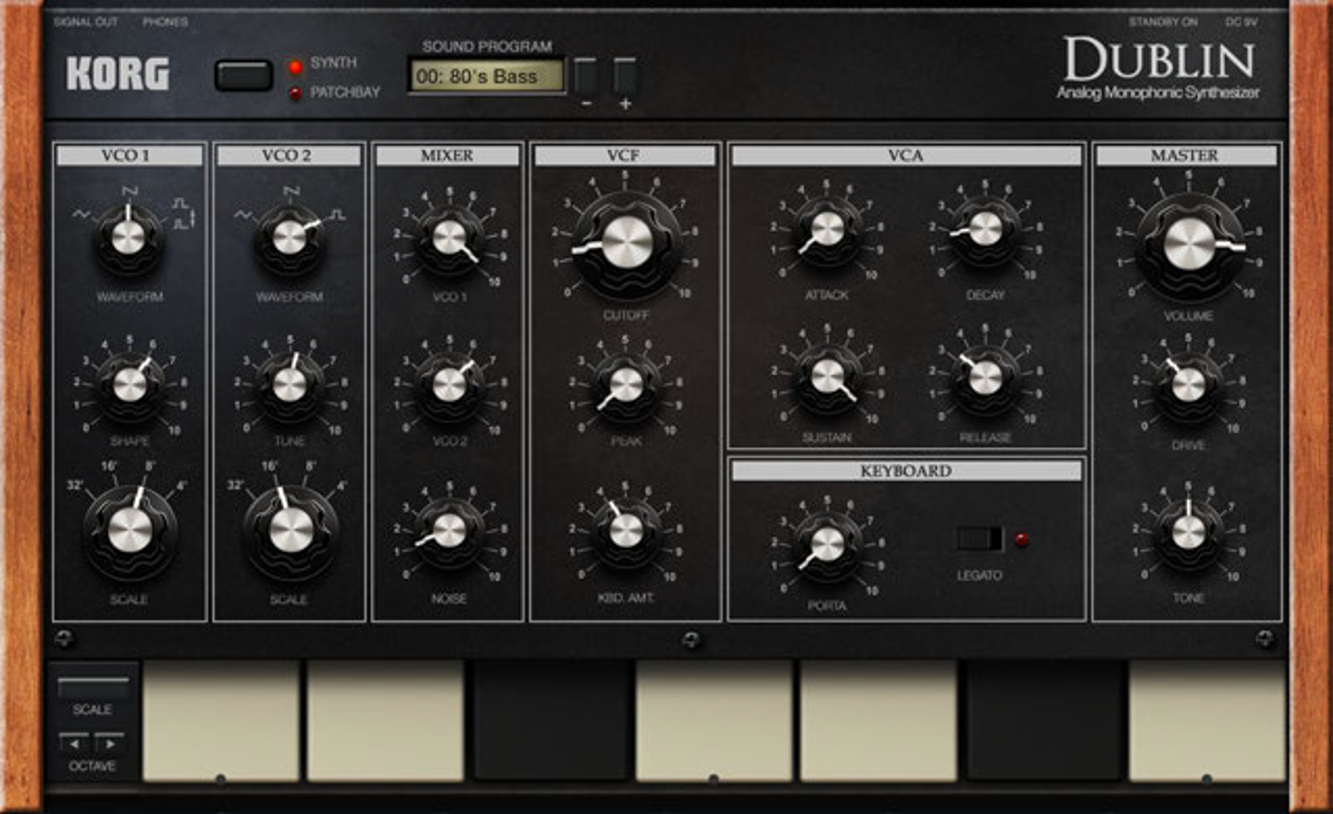Select previous sound program with minus button
The height and width of the screenshot is (814, 1333).
585,76
